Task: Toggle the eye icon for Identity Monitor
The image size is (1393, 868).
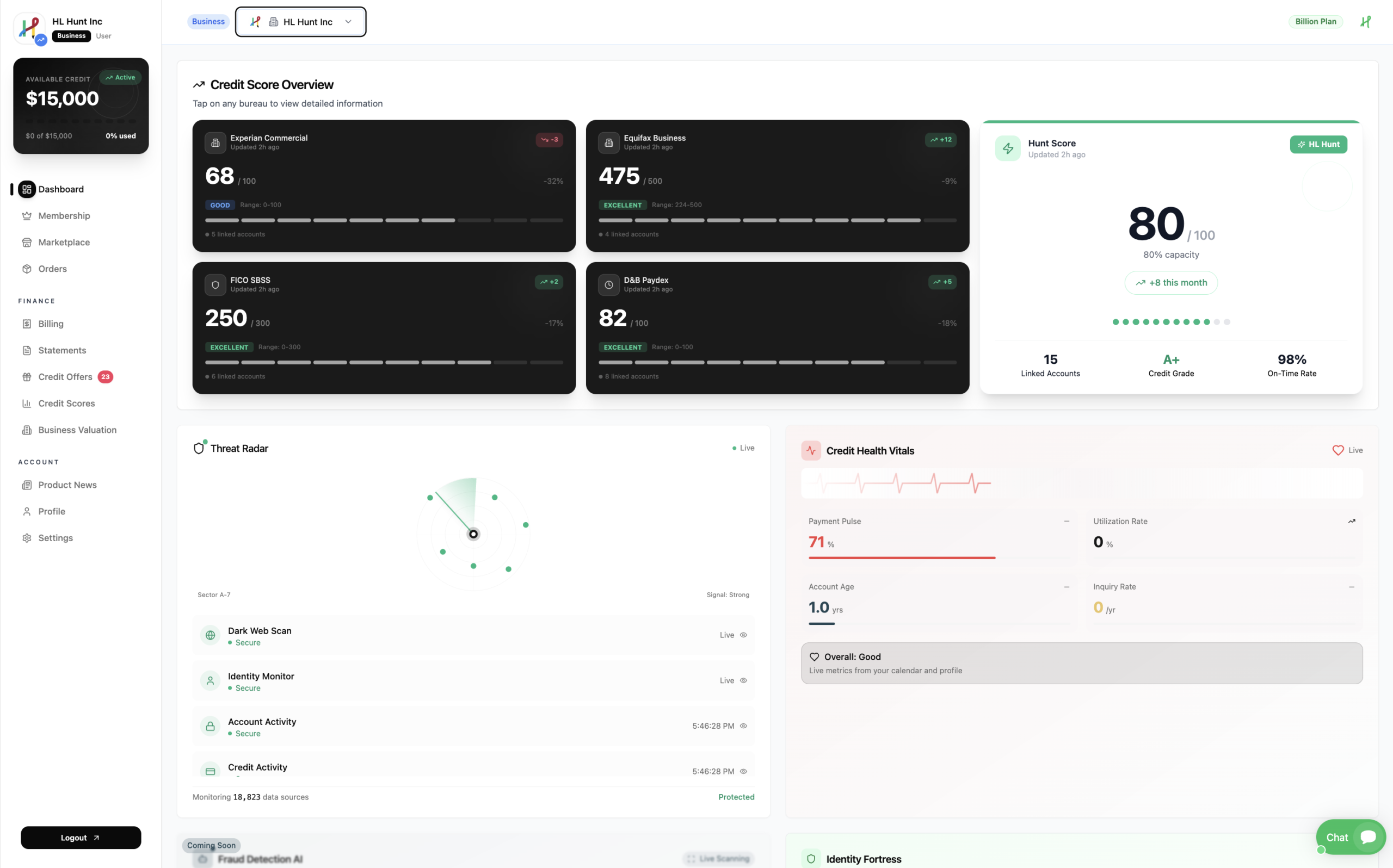Action: pyautogui.click(x=743, y=680)
